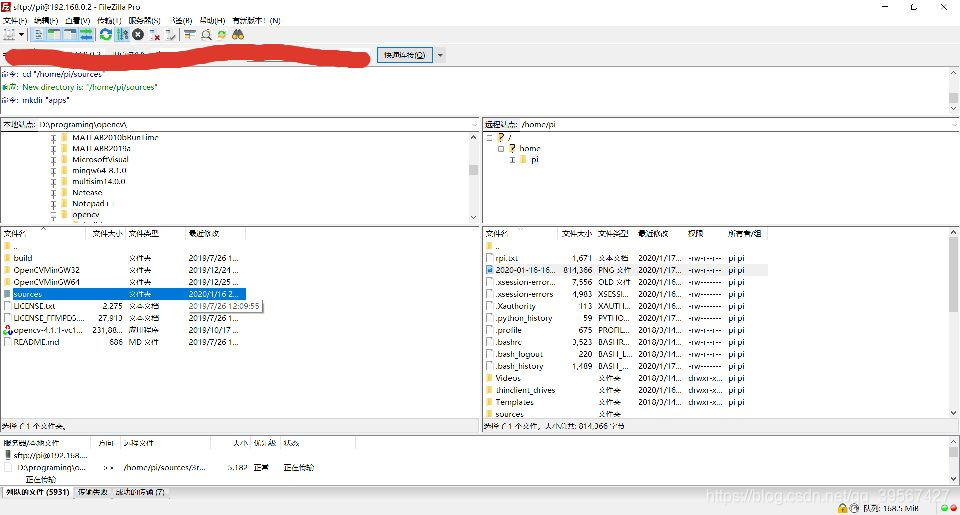Collapse the remote root / tree node
This screenshot has width=960, height=515.
tap(489, 138)
